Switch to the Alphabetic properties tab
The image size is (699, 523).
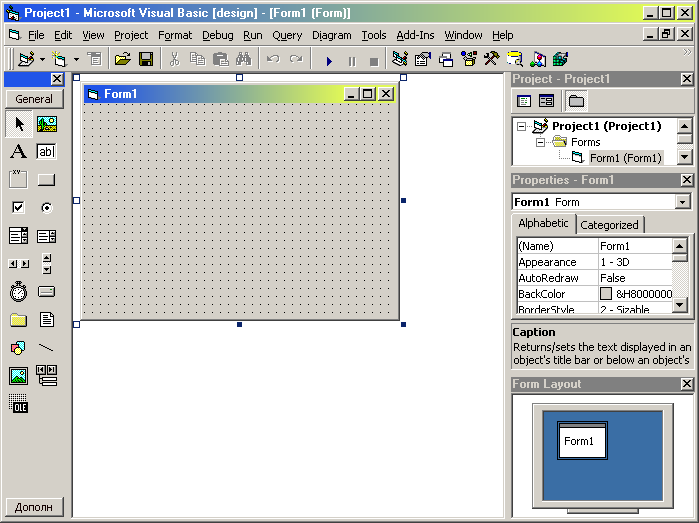[543, 223]
